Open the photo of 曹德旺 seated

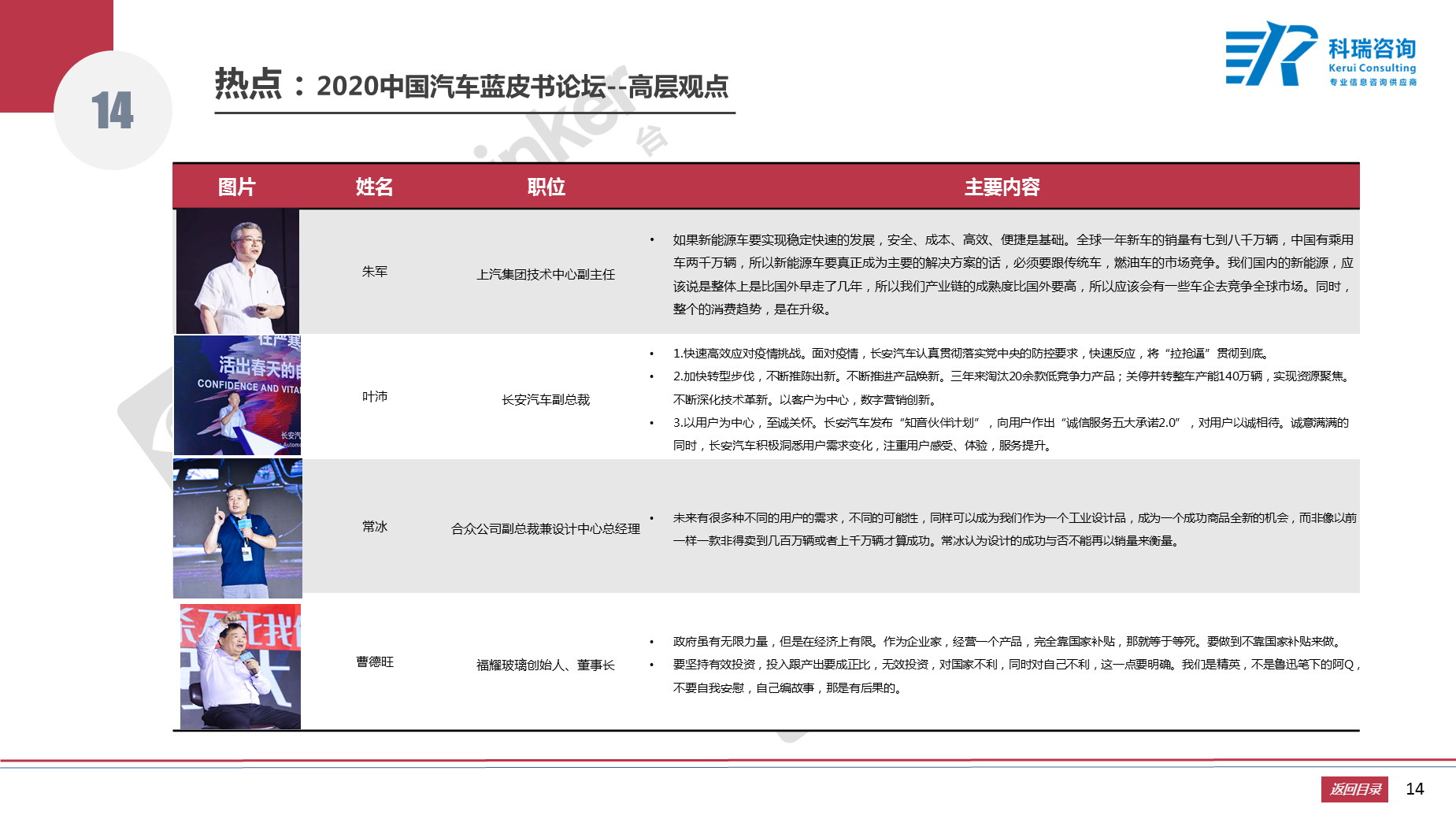tap(239, 666)
